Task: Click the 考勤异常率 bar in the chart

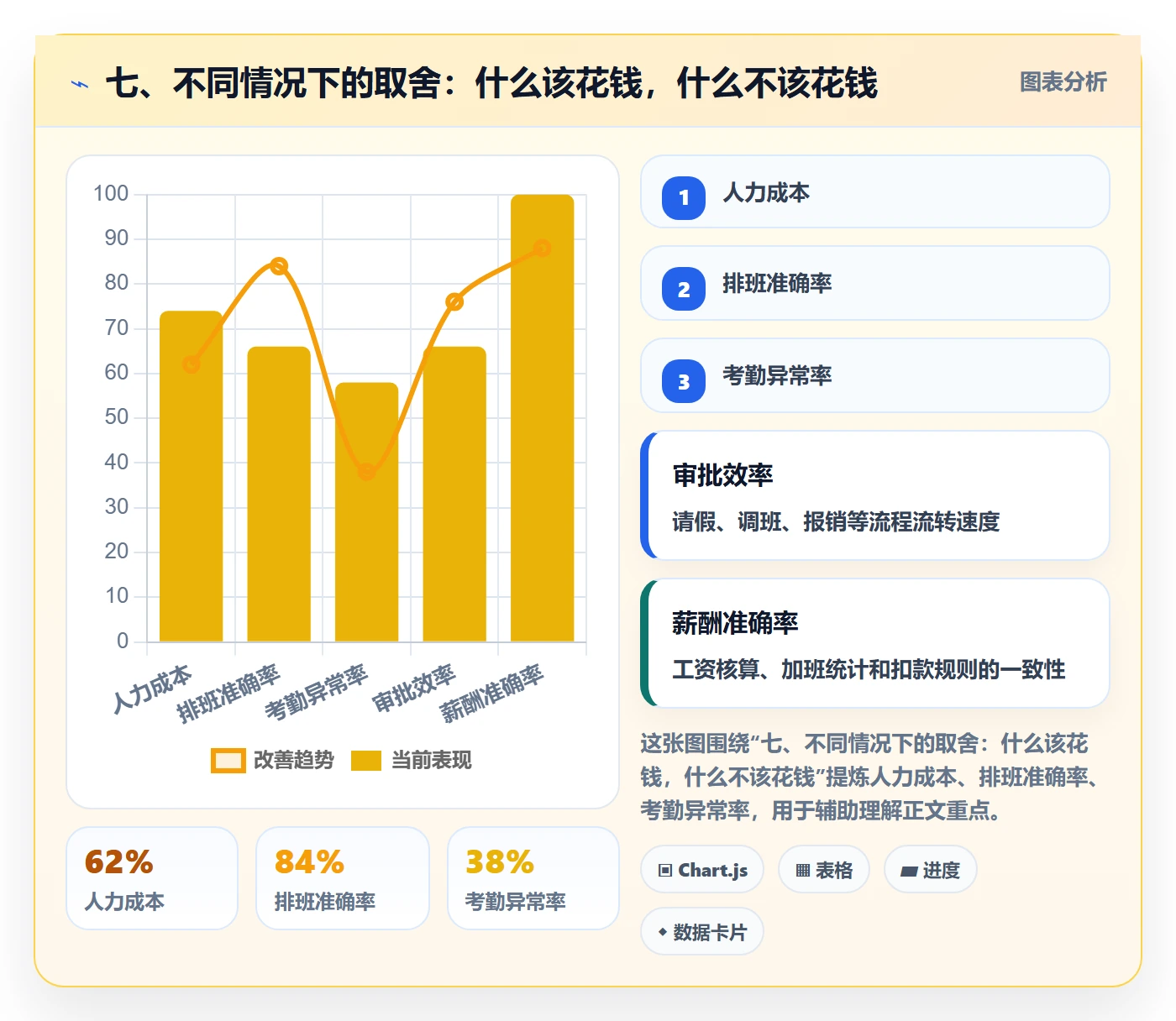Action: click(x=367, y=512)
